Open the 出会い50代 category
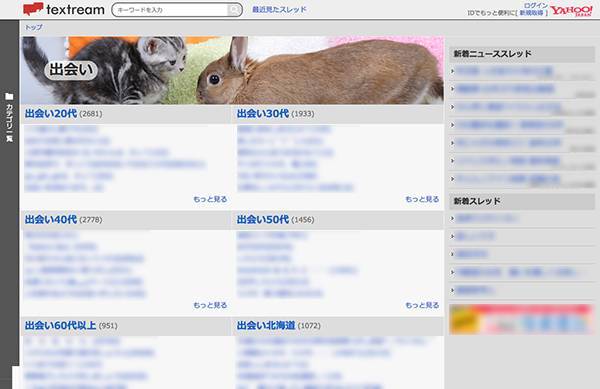 coord(263,219)
